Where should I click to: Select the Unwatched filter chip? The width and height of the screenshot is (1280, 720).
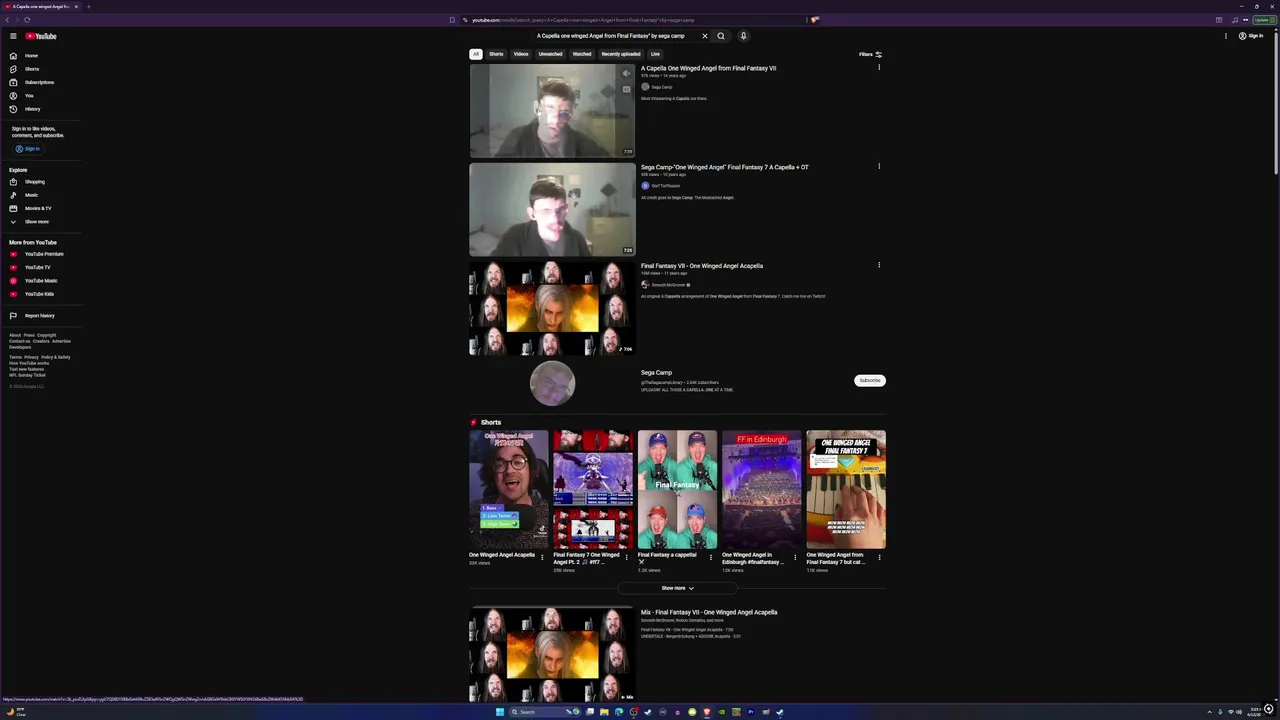(x=550, y=54)
